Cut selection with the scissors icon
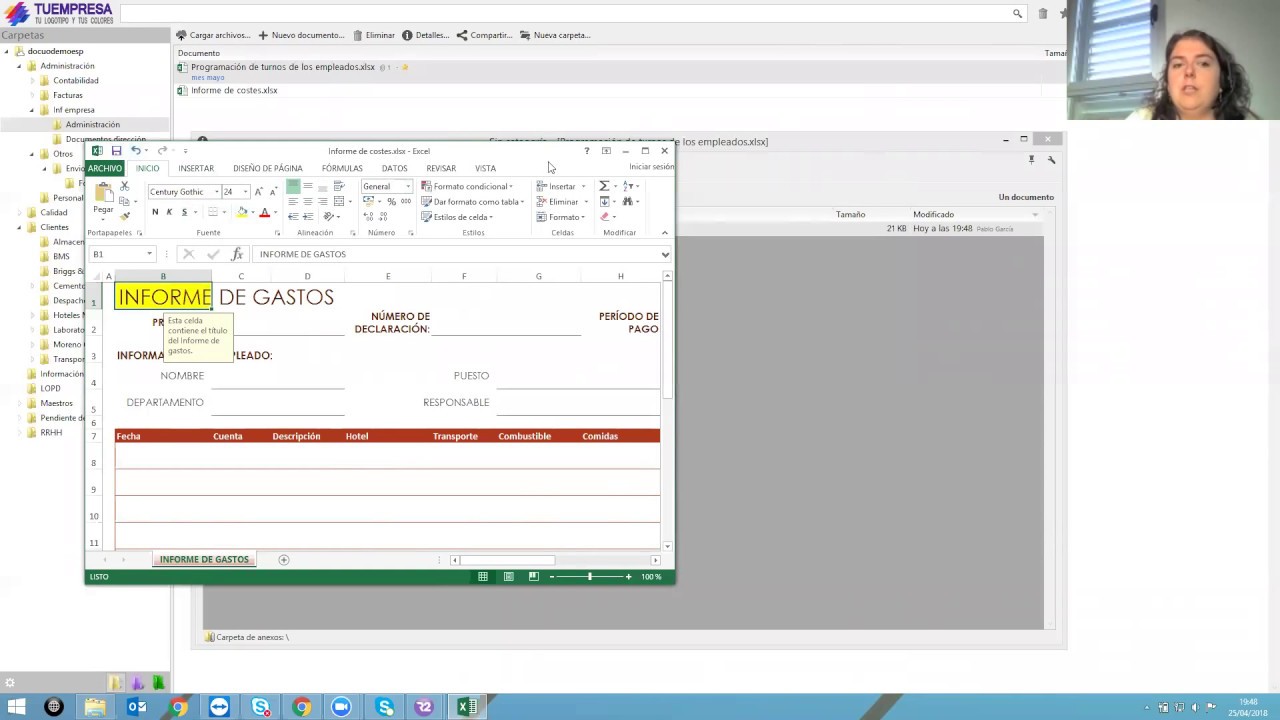The width and height of the screenshot is (1280, 720). point(125,187)
